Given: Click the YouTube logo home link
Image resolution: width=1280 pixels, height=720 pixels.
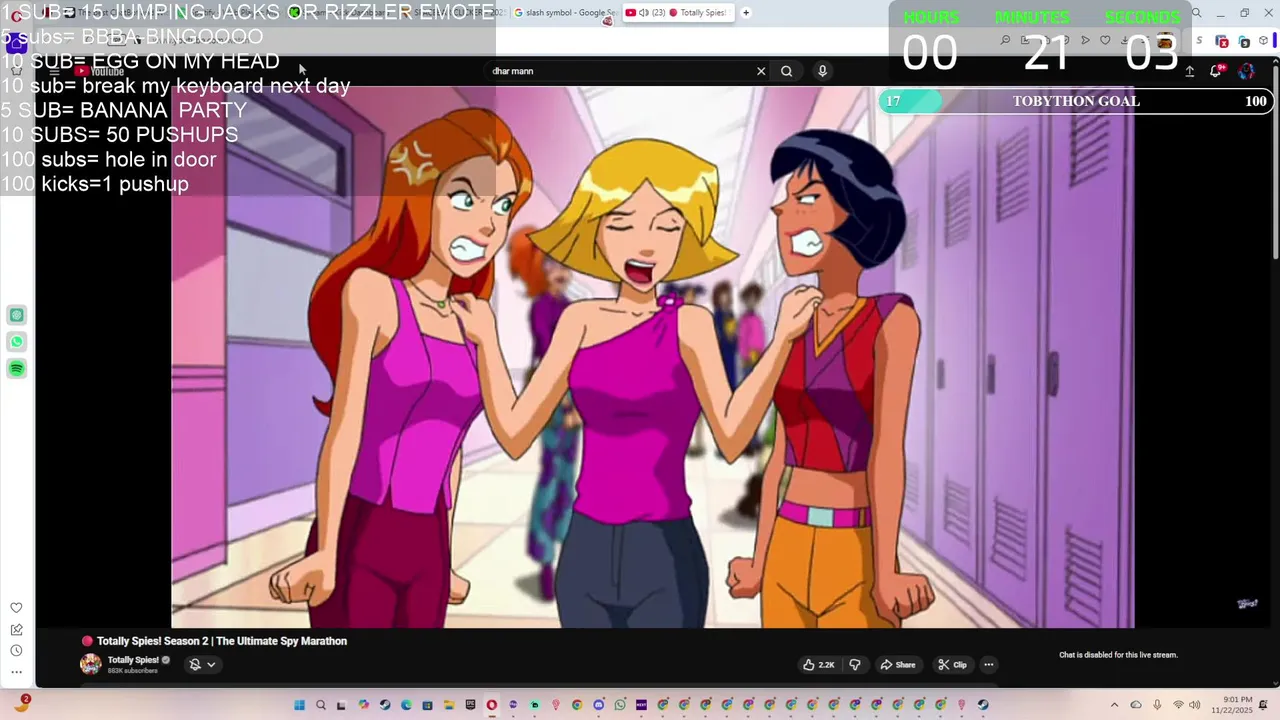Looking at the screenshot, I should (x=100, y=71).
